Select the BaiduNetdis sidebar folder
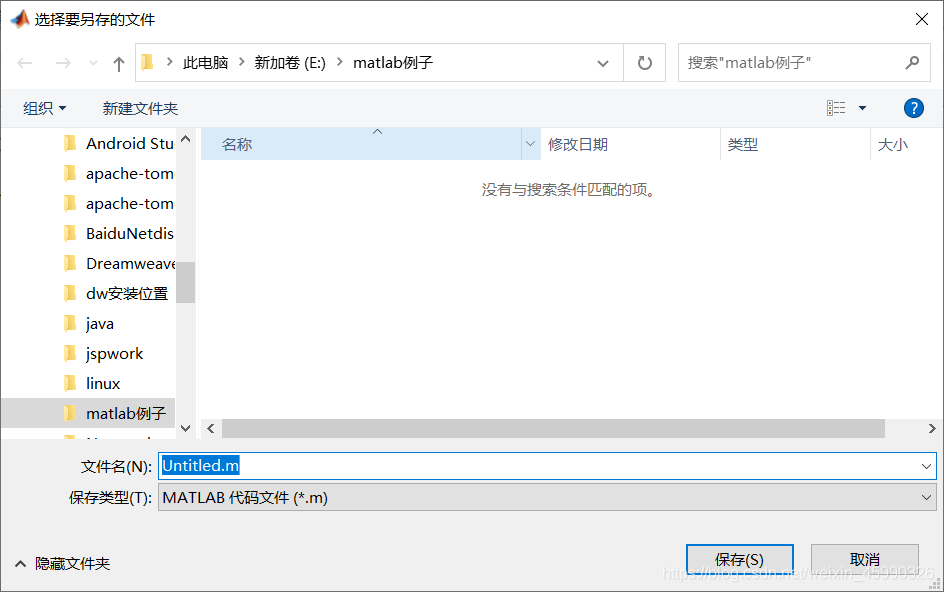 coord(131,233)
